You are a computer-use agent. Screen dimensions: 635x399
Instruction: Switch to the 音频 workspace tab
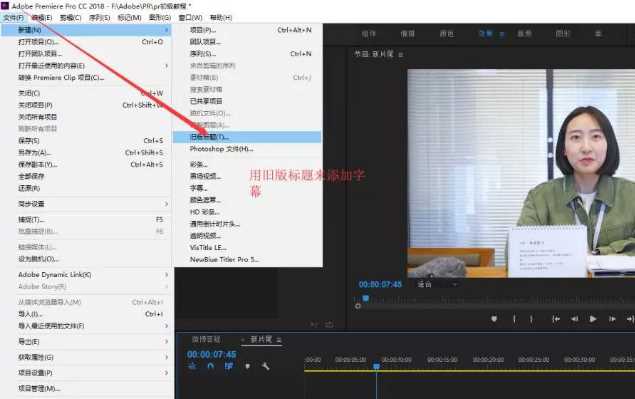[524, 34]
